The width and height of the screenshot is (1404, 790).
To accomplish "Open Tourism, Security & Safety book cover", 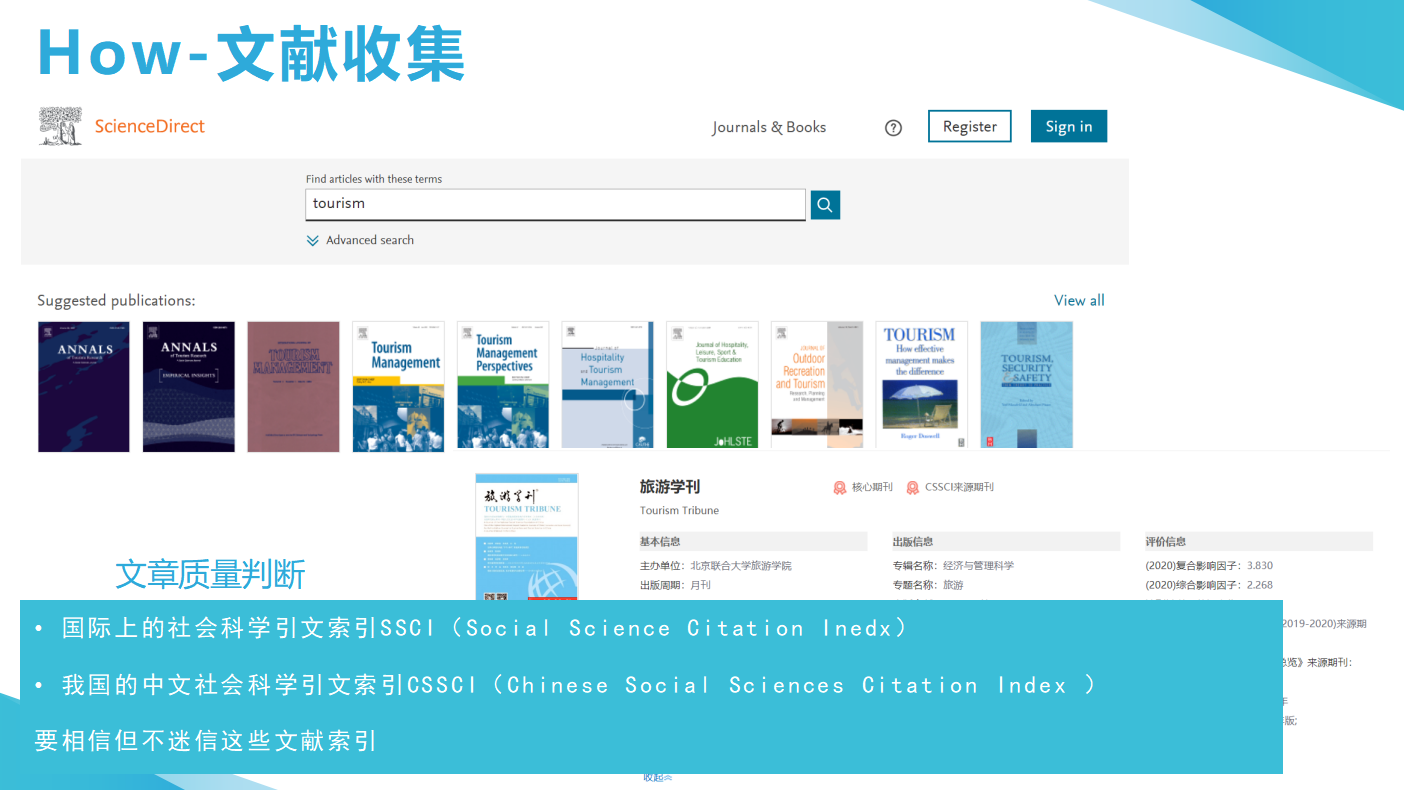I will click(x=1026, y=385).
